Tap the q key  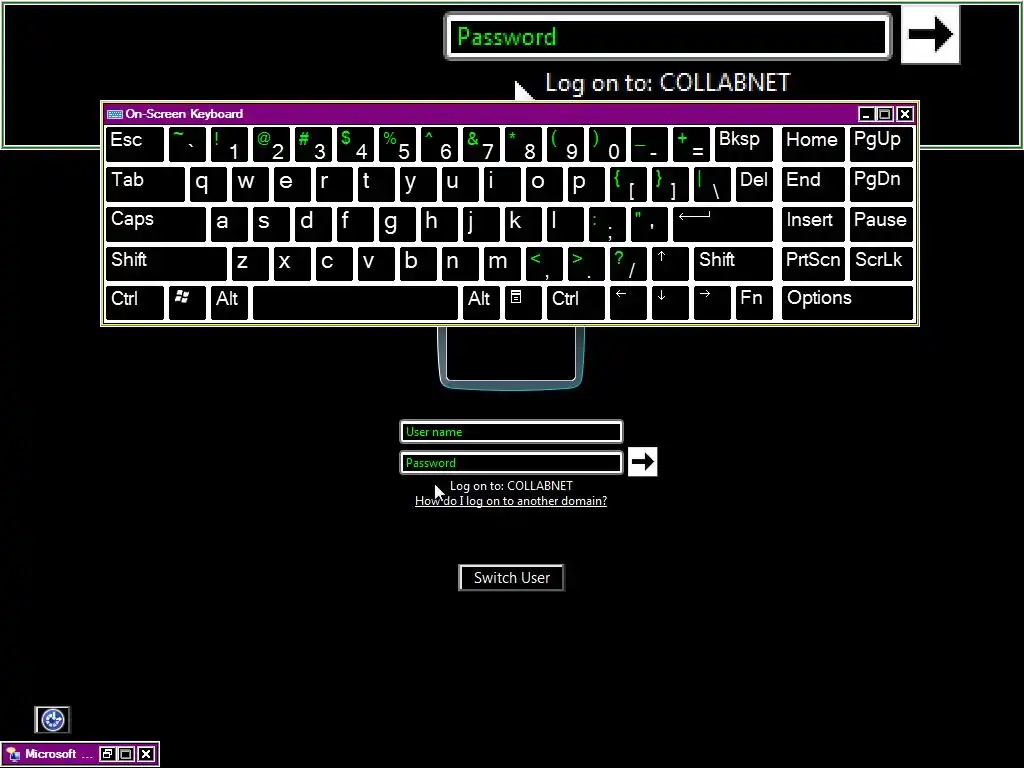click(208, 185)
